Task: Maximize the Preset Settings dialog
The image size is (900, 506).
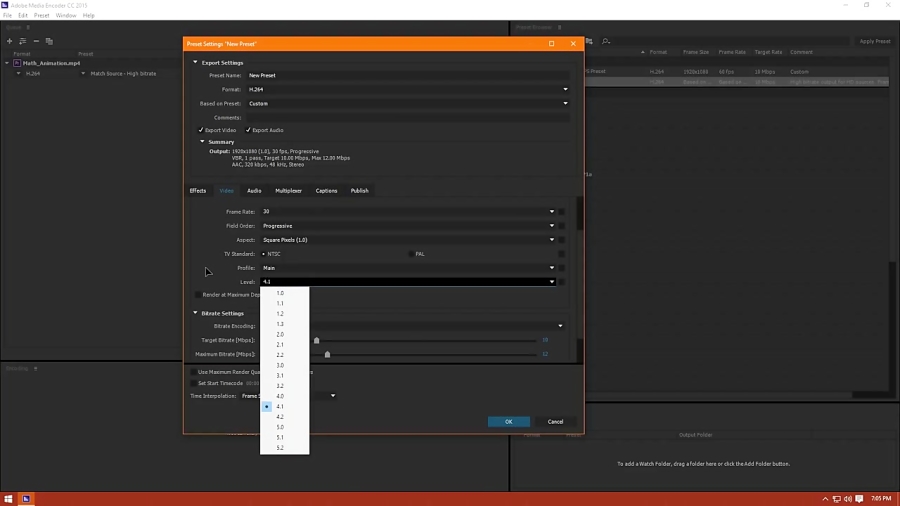Action: (552, 44)
